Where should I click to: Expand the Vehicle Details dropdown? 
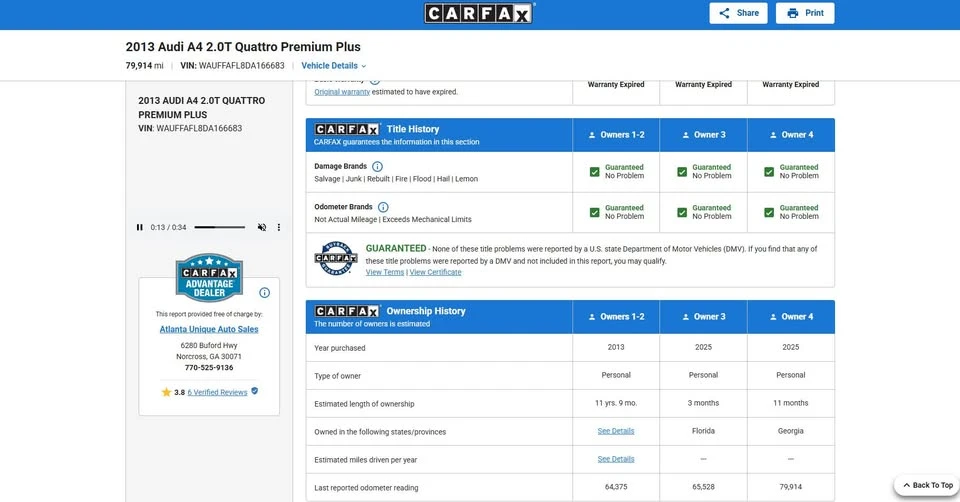(x=334, y=66)
